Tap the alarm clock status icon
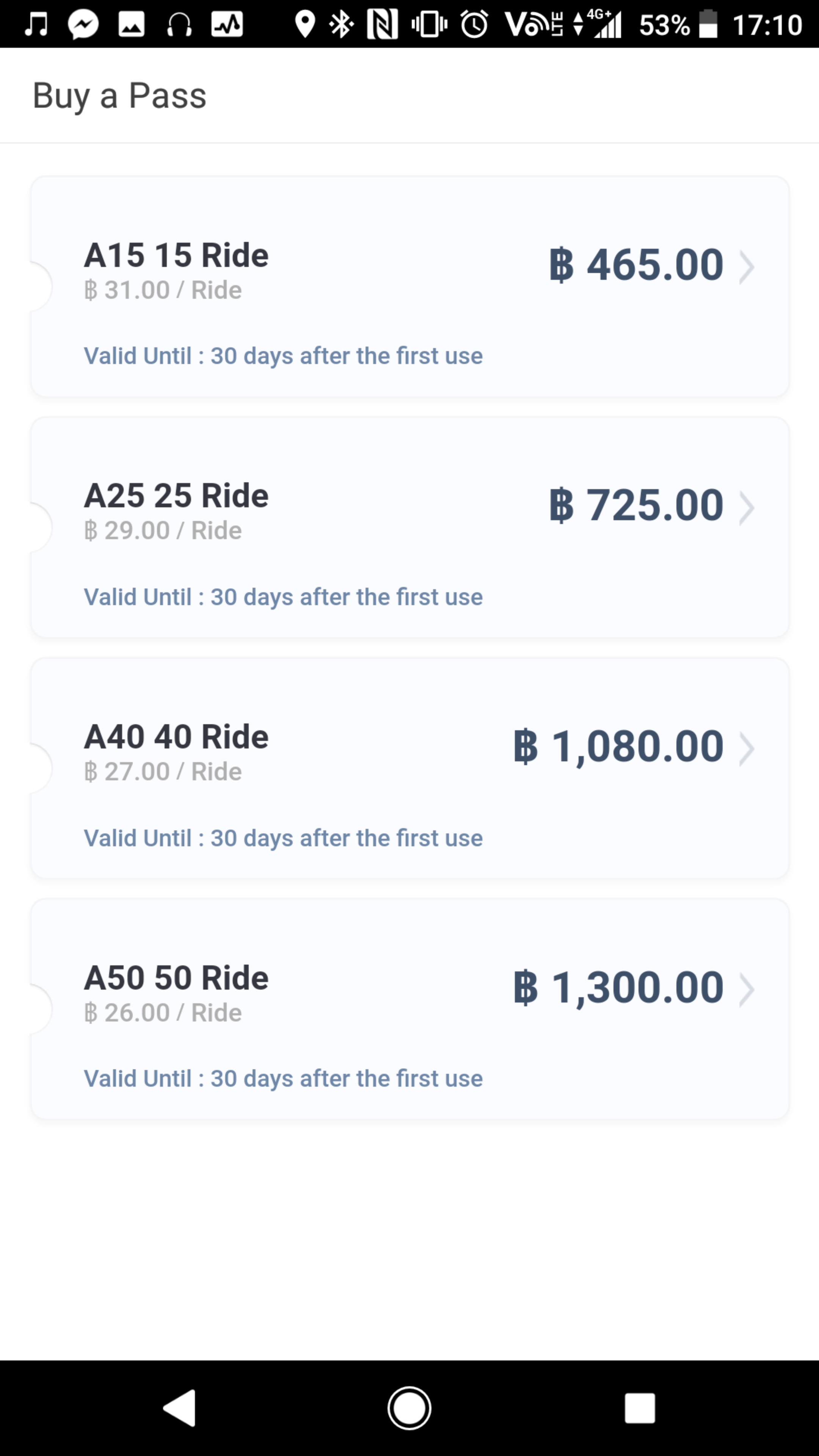This screenshot has height=1456, width=819. point(474,24)
